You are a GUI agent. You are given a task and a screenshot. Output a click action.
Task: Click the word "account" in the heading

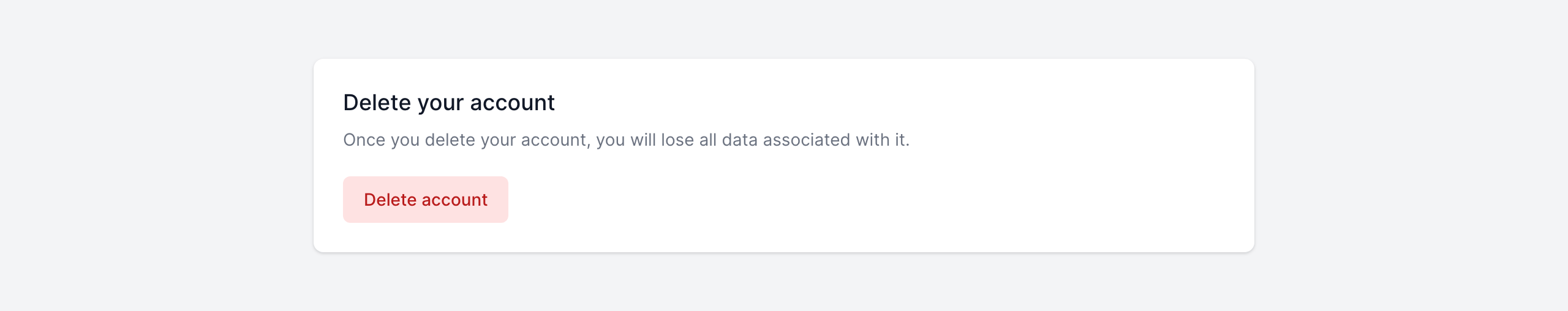(512, 103)
